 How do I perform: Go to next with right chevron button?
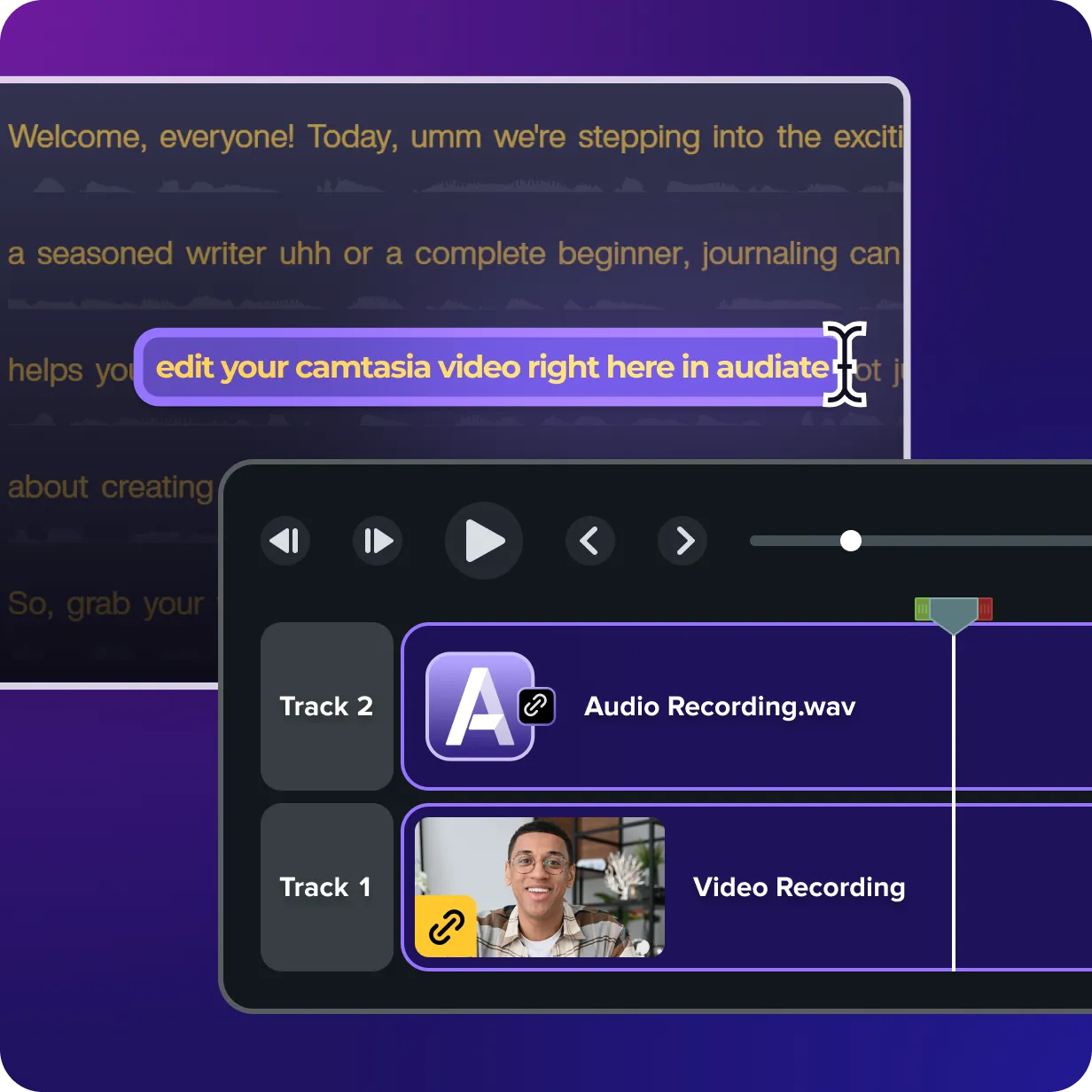coord(682,541)
